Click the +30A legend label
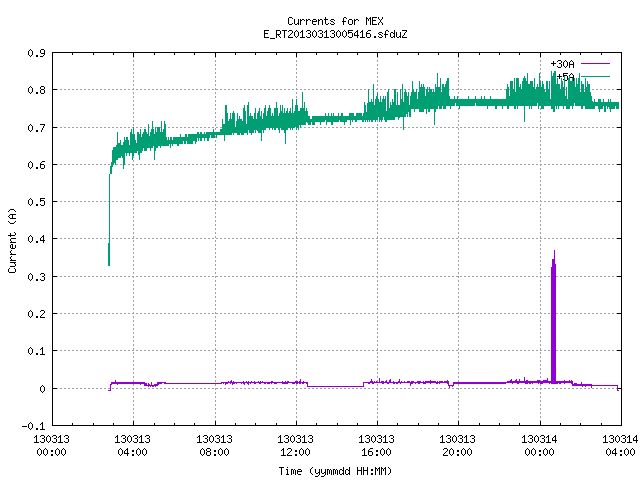640x480 pixels. click(562, 64)
